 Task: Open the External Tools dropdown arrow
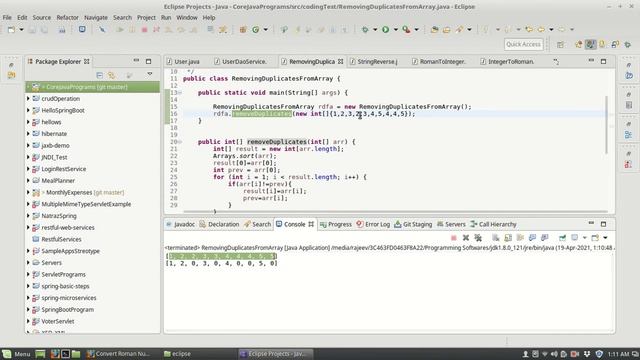click(416, 29)
